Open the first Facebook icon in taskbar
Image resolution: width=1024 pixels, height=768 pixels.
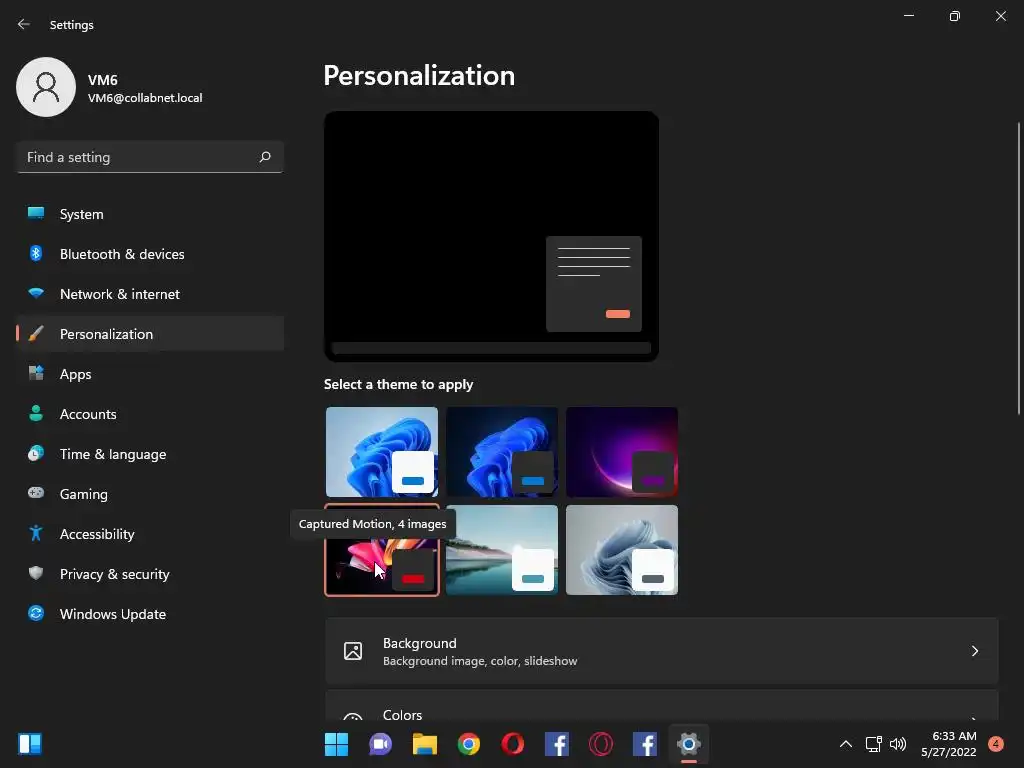pos(557,744)
